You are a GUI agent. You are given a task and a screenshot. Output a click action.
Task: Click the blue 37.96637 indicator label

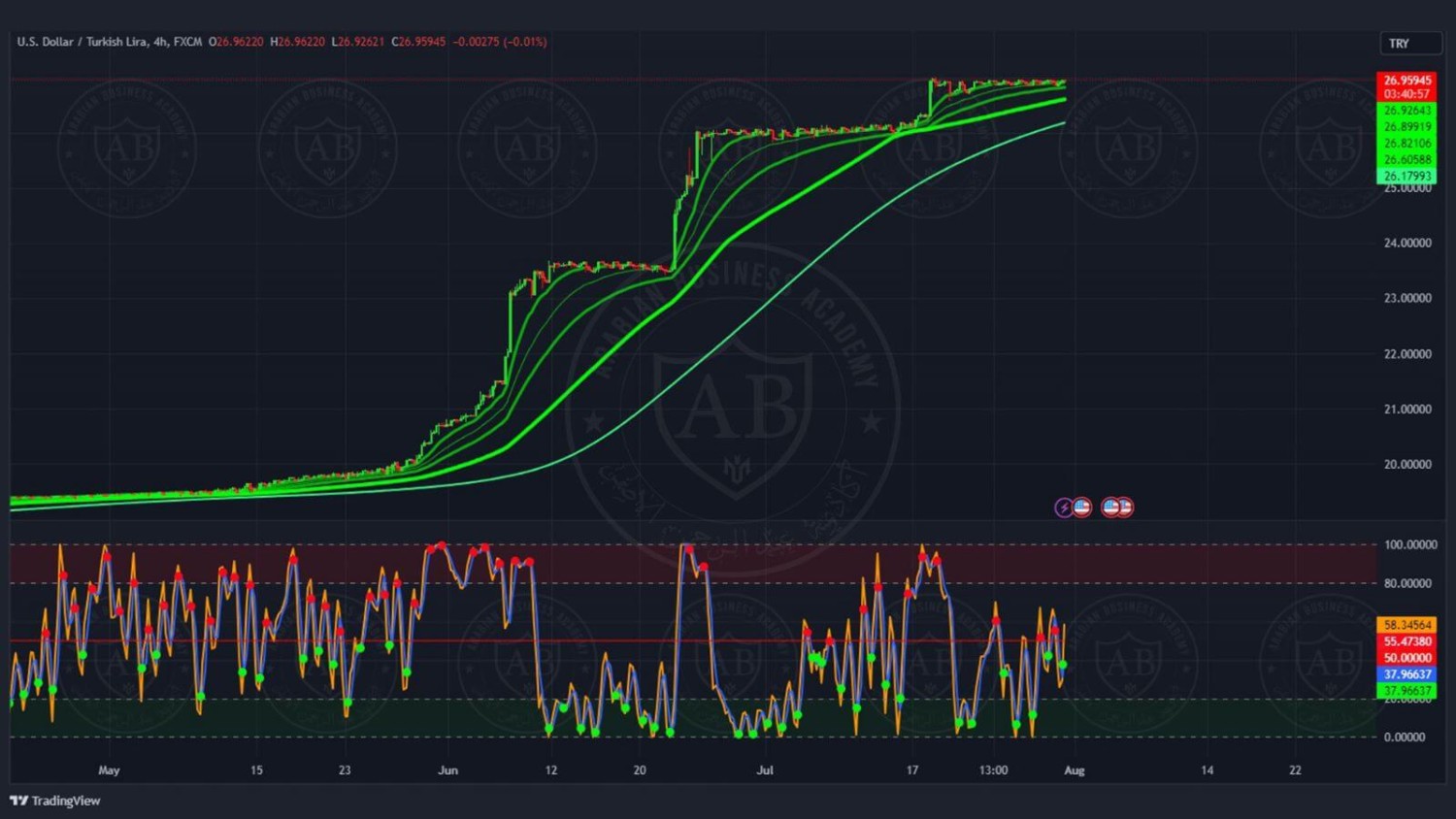click(x=1406, y=674)
